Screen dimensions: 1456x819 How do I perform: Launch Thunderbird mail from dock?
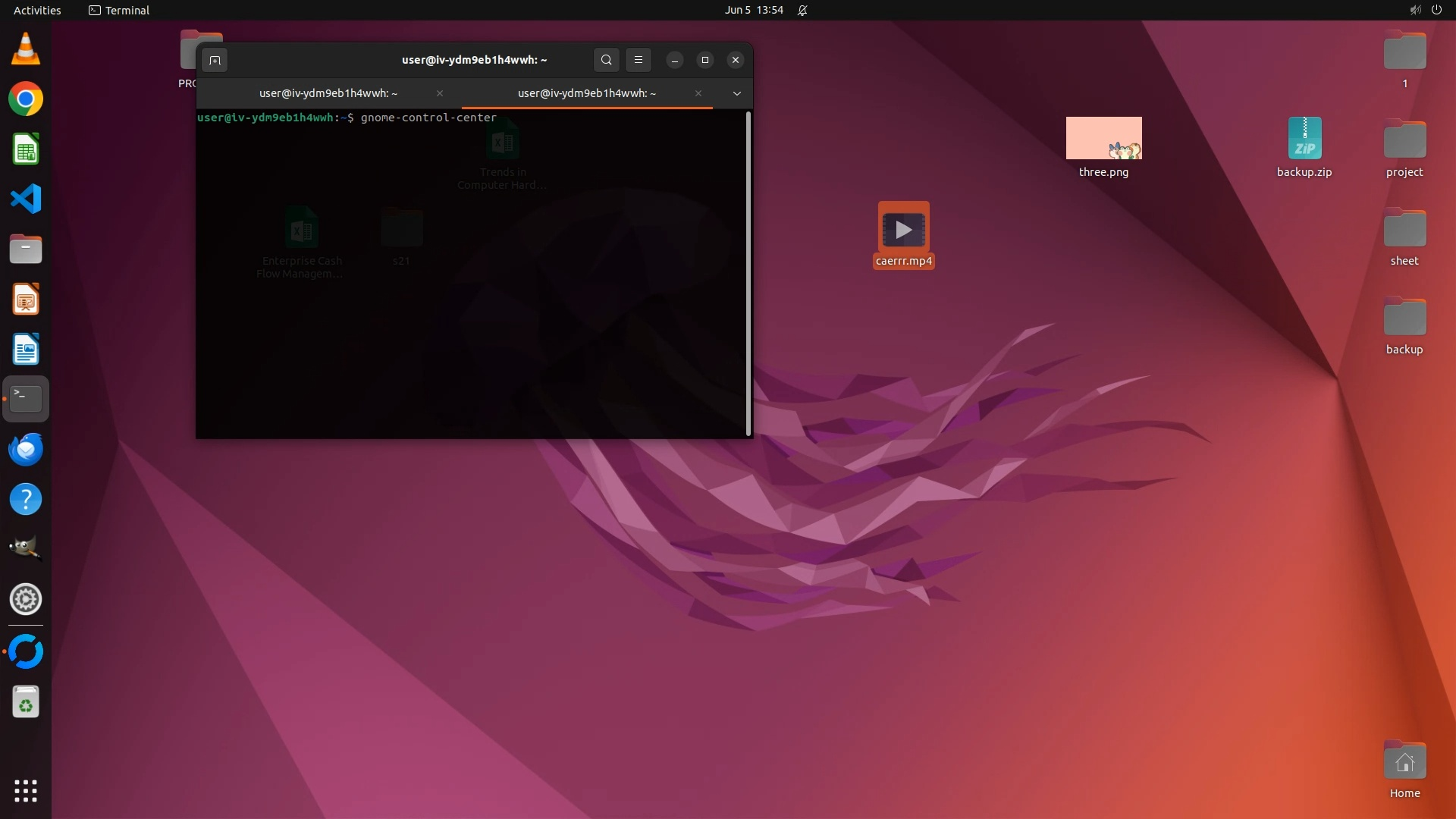(26, 449)
